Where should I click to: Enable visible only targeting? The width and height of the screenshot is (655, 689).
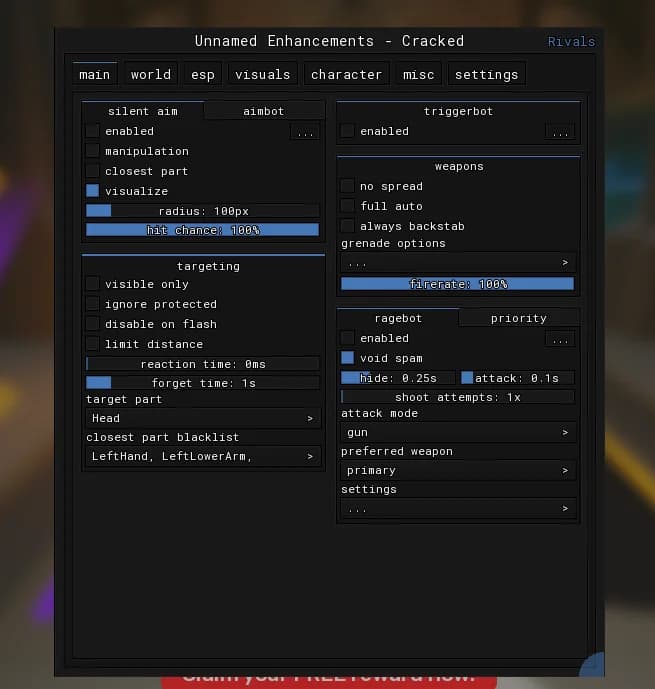pos(93,284)
